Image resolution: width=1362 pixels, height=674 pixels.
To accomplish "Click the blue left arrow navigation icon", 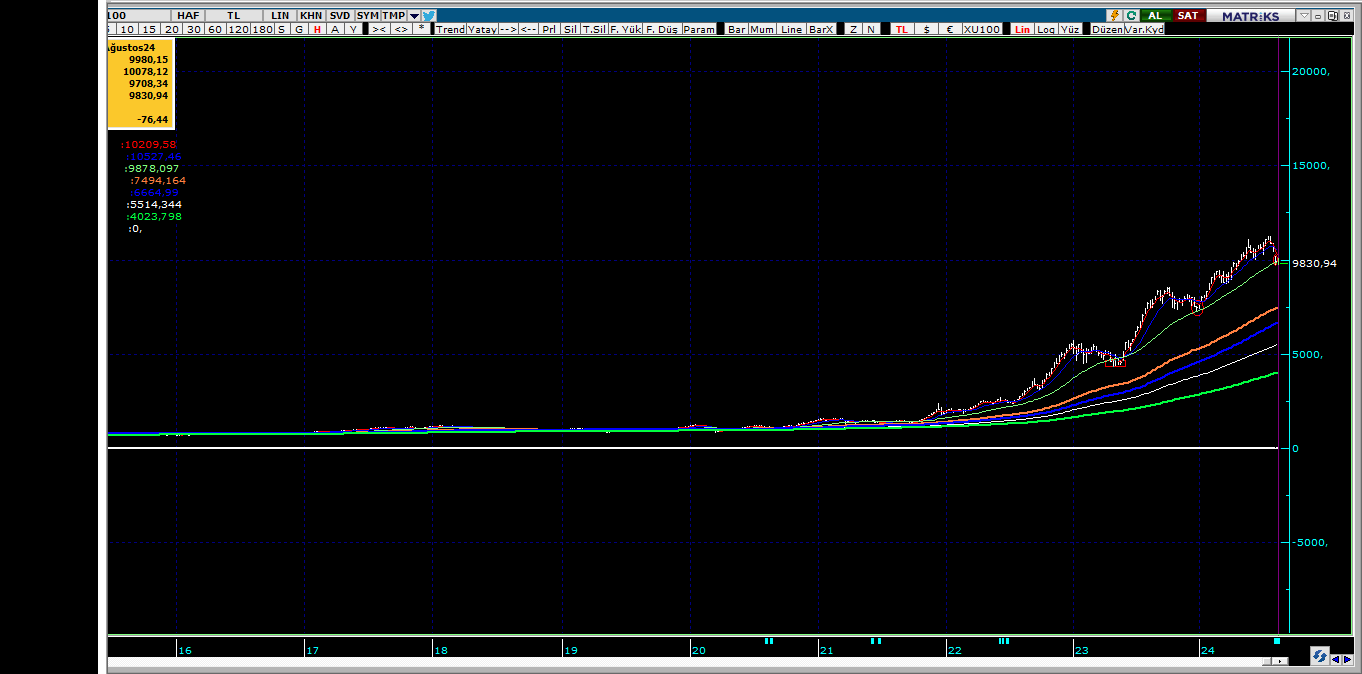I will 1336,660.
